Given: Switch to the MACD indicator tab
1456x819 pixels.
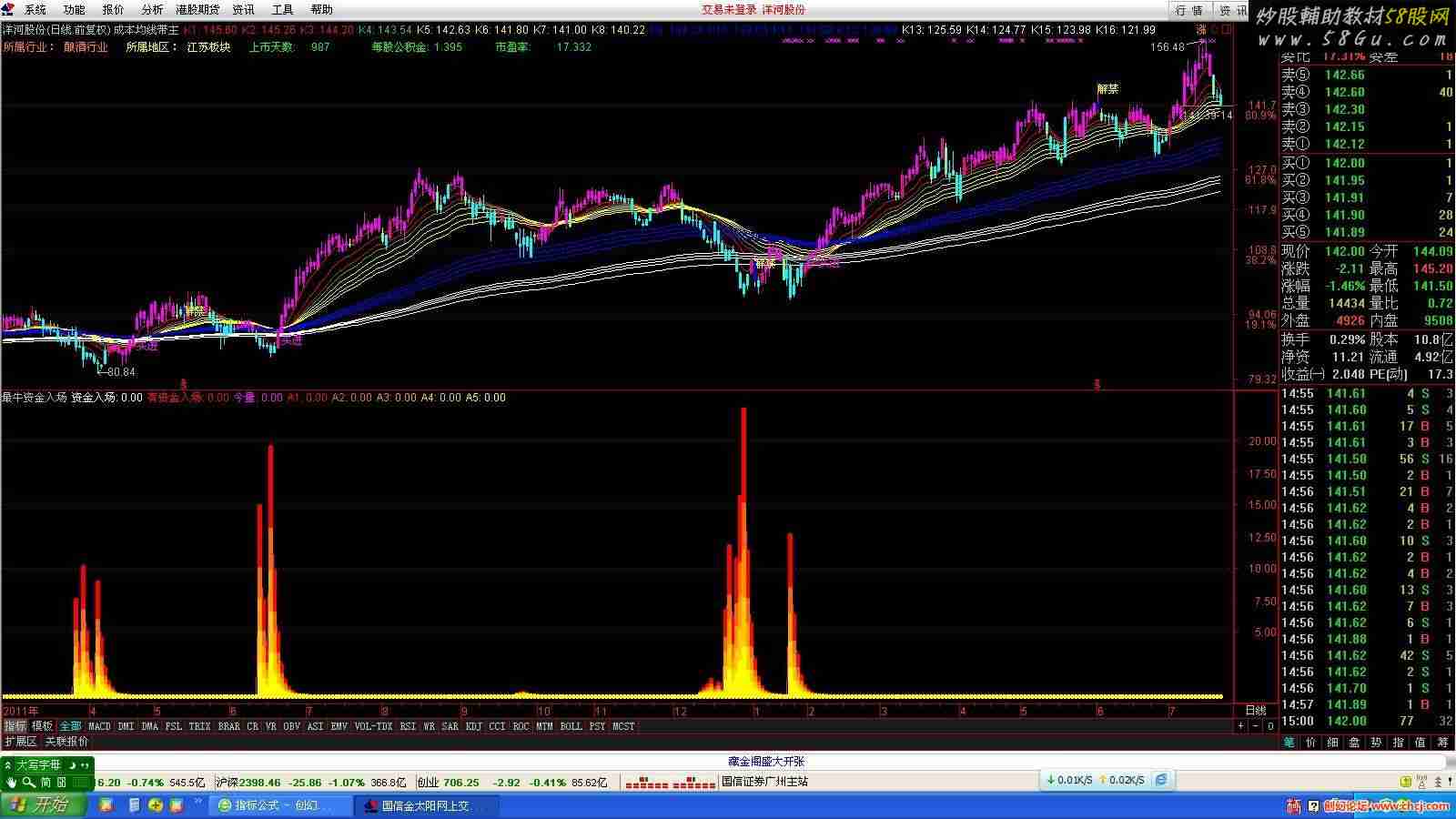Looking at the screenshot, I should (x=99, y=726).
